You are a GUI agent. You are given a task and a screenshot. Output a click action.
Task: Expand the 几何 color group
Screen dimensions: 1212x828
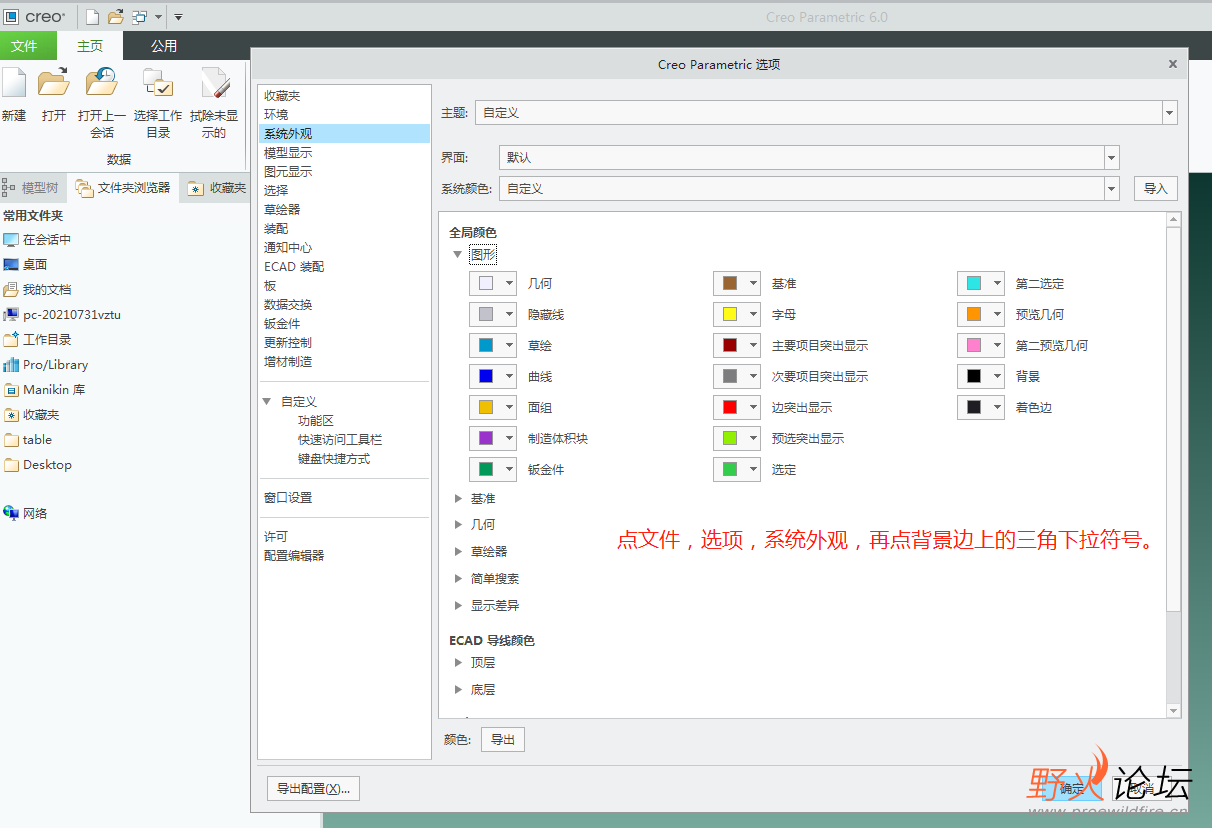tap(458, 525)
